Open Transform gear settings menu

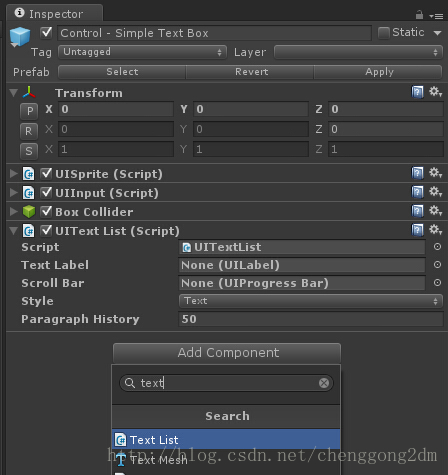point(435,91)
